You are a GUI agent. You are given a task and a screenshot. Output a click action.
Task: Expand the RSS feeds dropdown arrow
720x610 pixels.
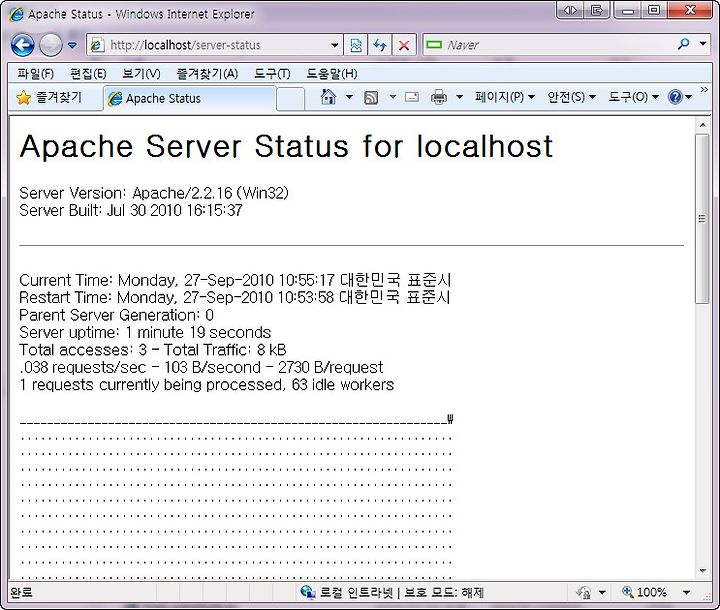point(393,97)
